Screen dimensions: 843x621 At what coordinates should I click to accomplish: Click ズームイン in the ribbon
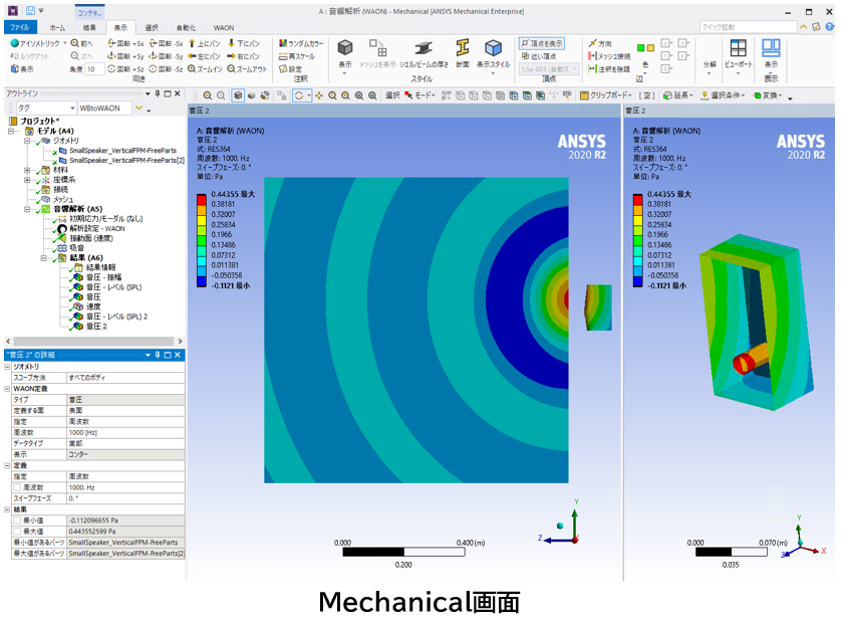point(205,69)
